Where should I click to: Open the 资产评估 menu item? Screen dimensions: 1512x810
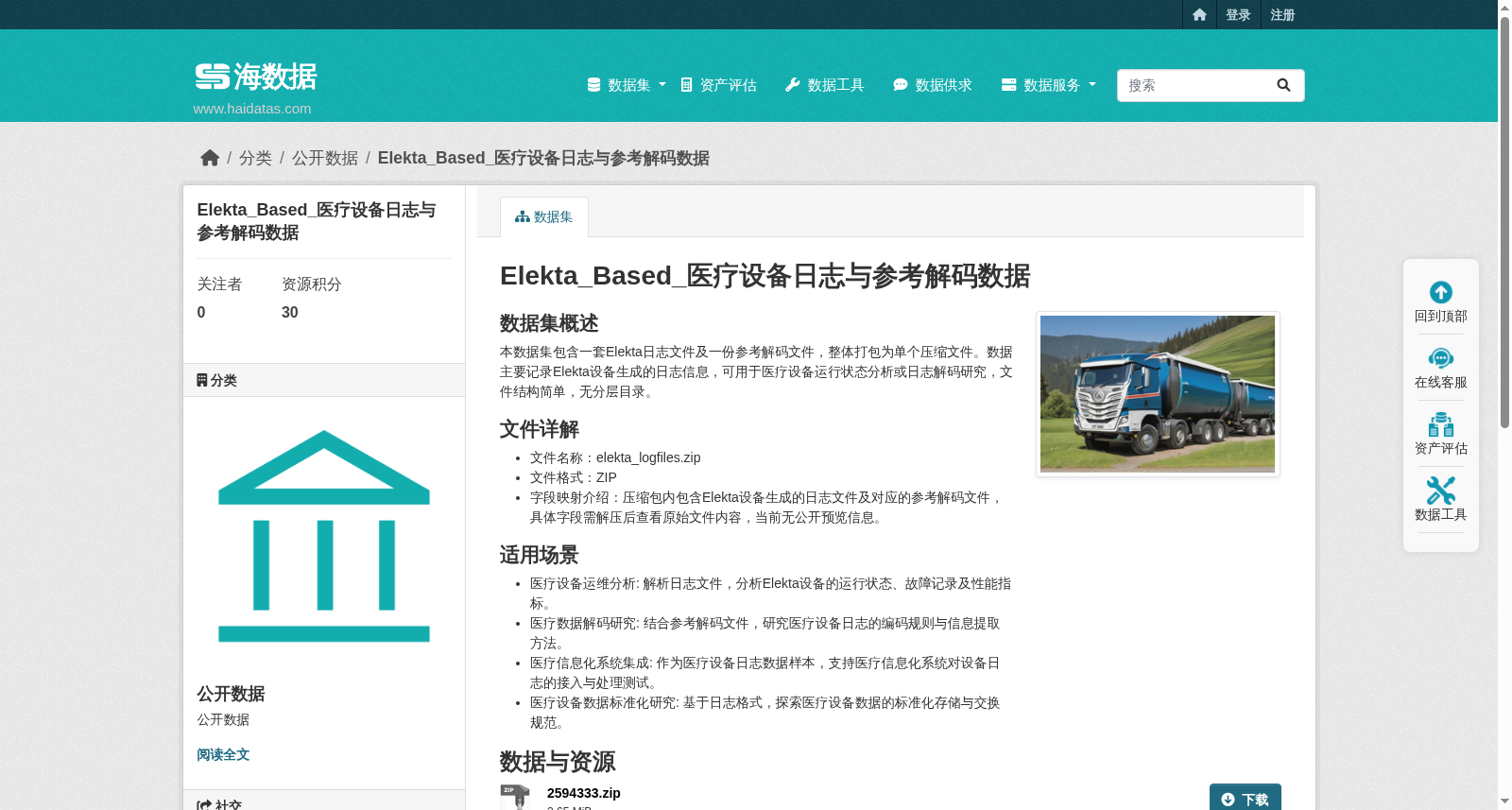[x=719, y=85]
